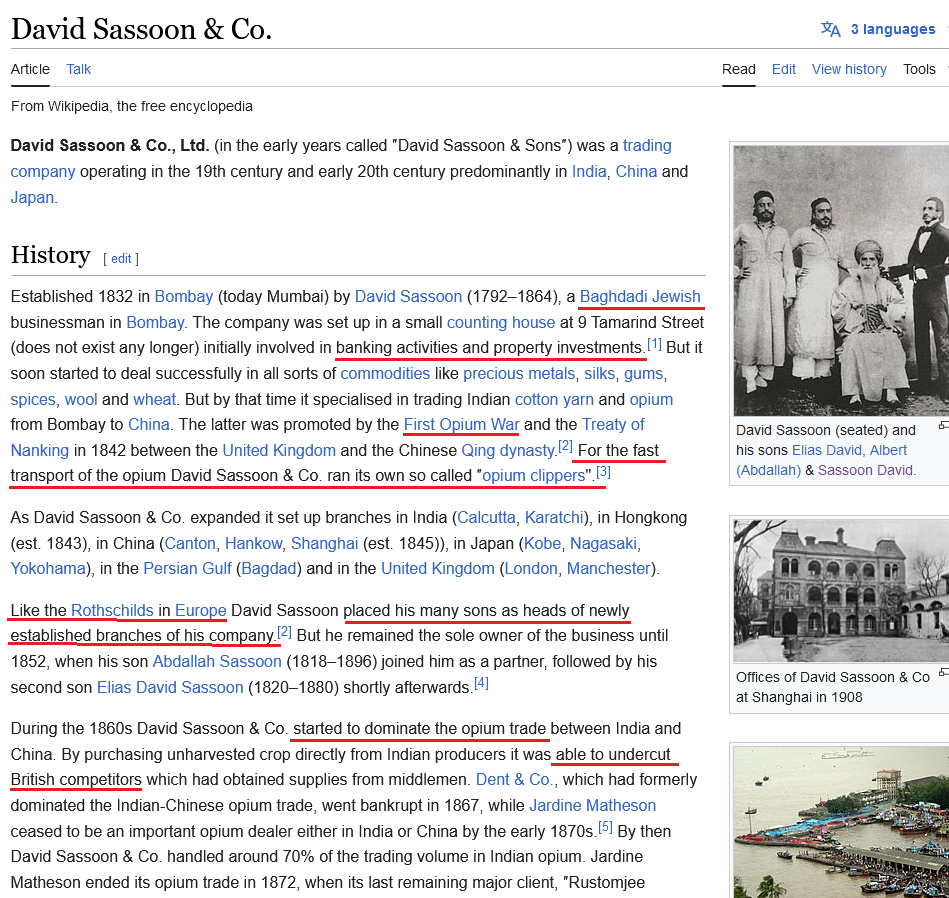
Task: Click citation reference [4]
Action: (x=481, y=683)
